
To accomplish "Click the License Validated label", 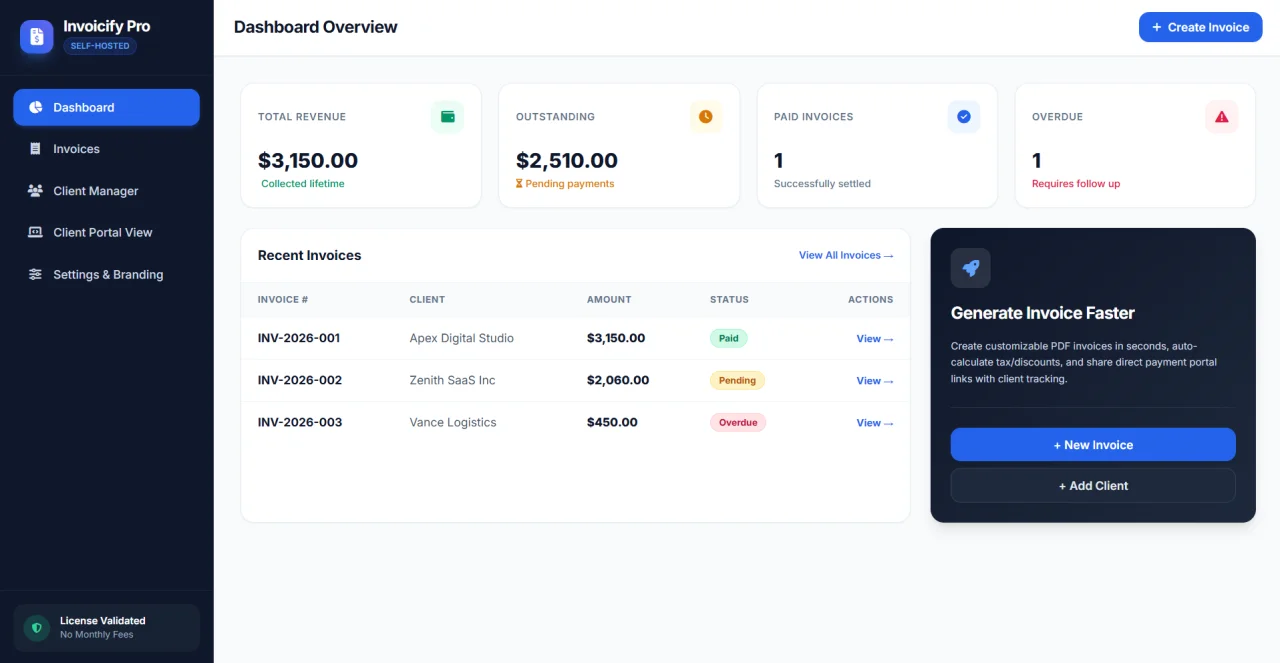I will coord(103,621).
